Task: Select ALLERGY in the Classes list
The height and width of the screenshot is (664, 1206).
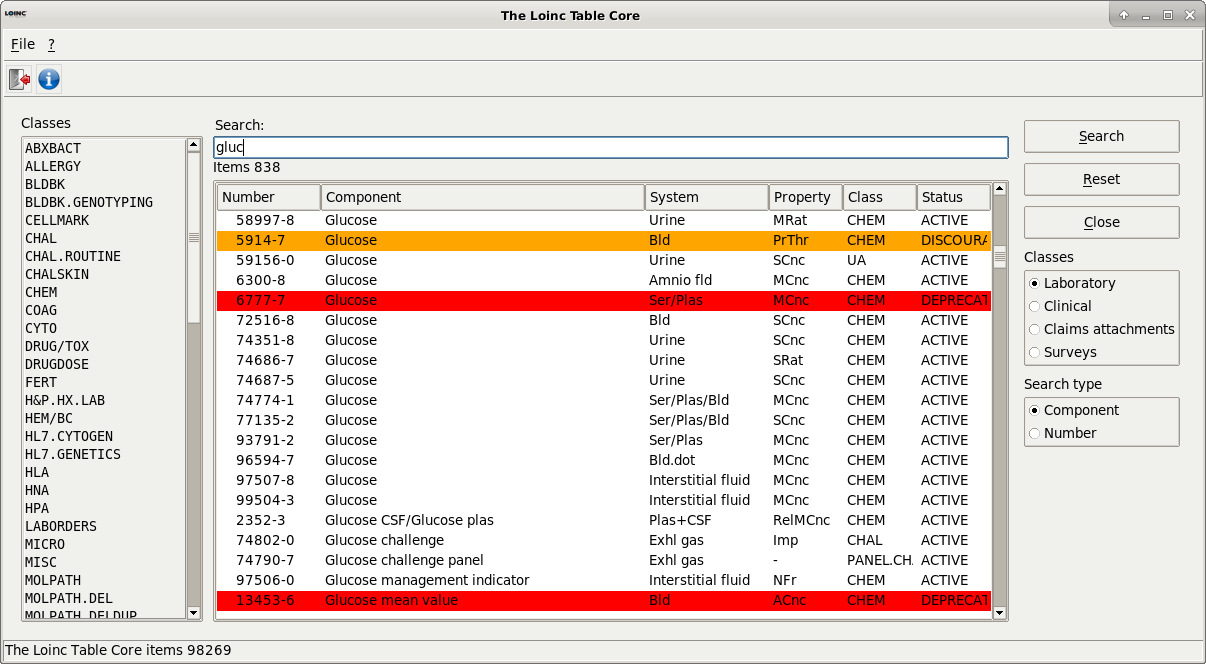Action: click(104, 166)
